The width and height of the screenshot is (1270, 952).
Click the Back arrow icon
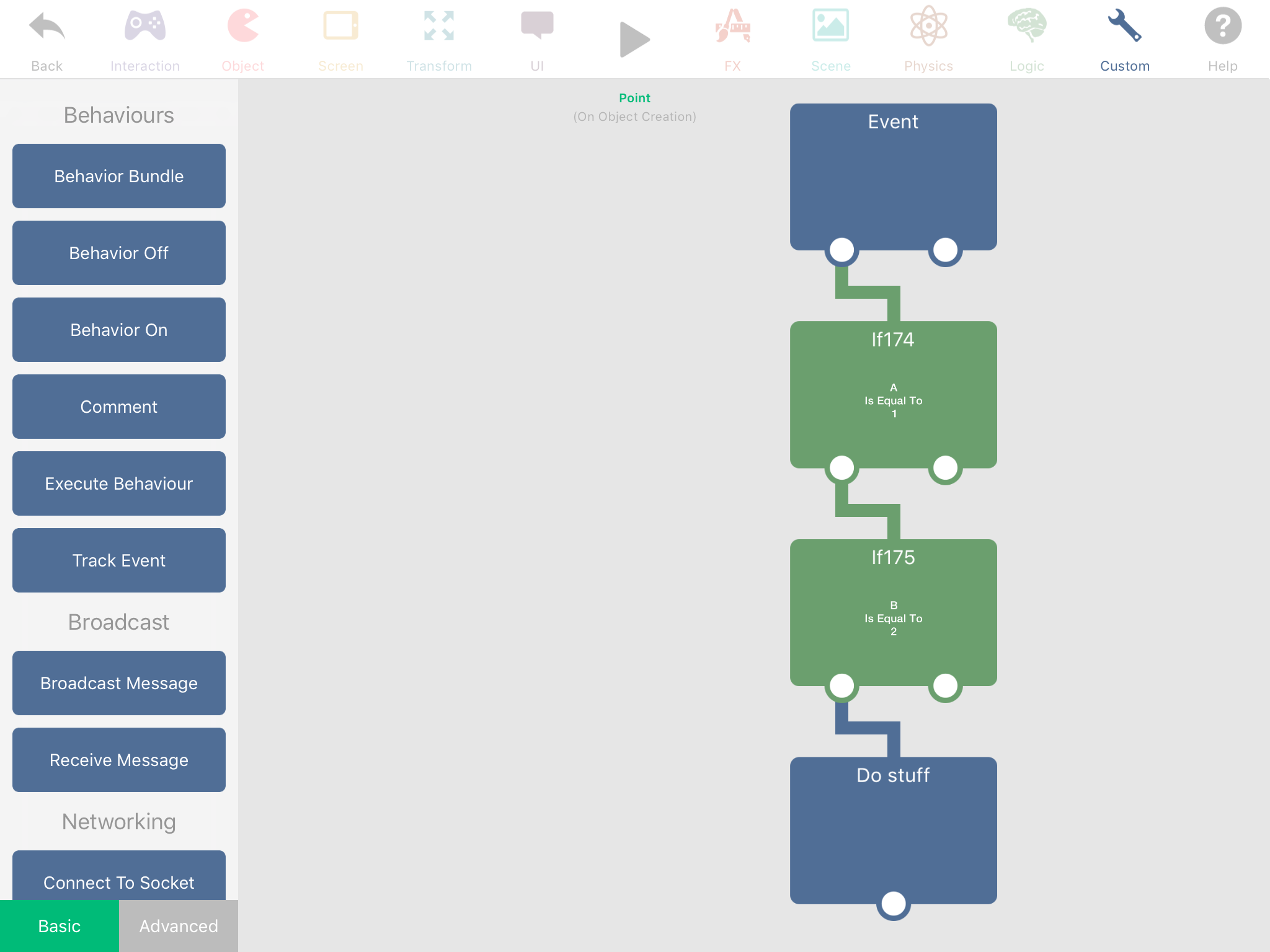pyautogui.click(x=47, y=28)
